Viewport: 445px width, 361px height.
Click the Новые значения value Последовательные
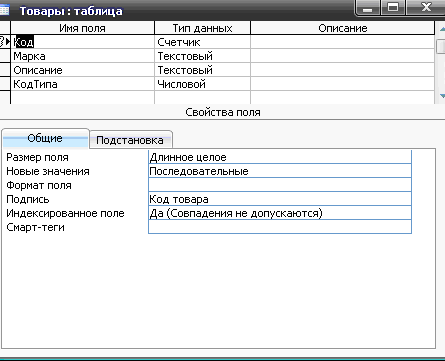coord(280,171)
